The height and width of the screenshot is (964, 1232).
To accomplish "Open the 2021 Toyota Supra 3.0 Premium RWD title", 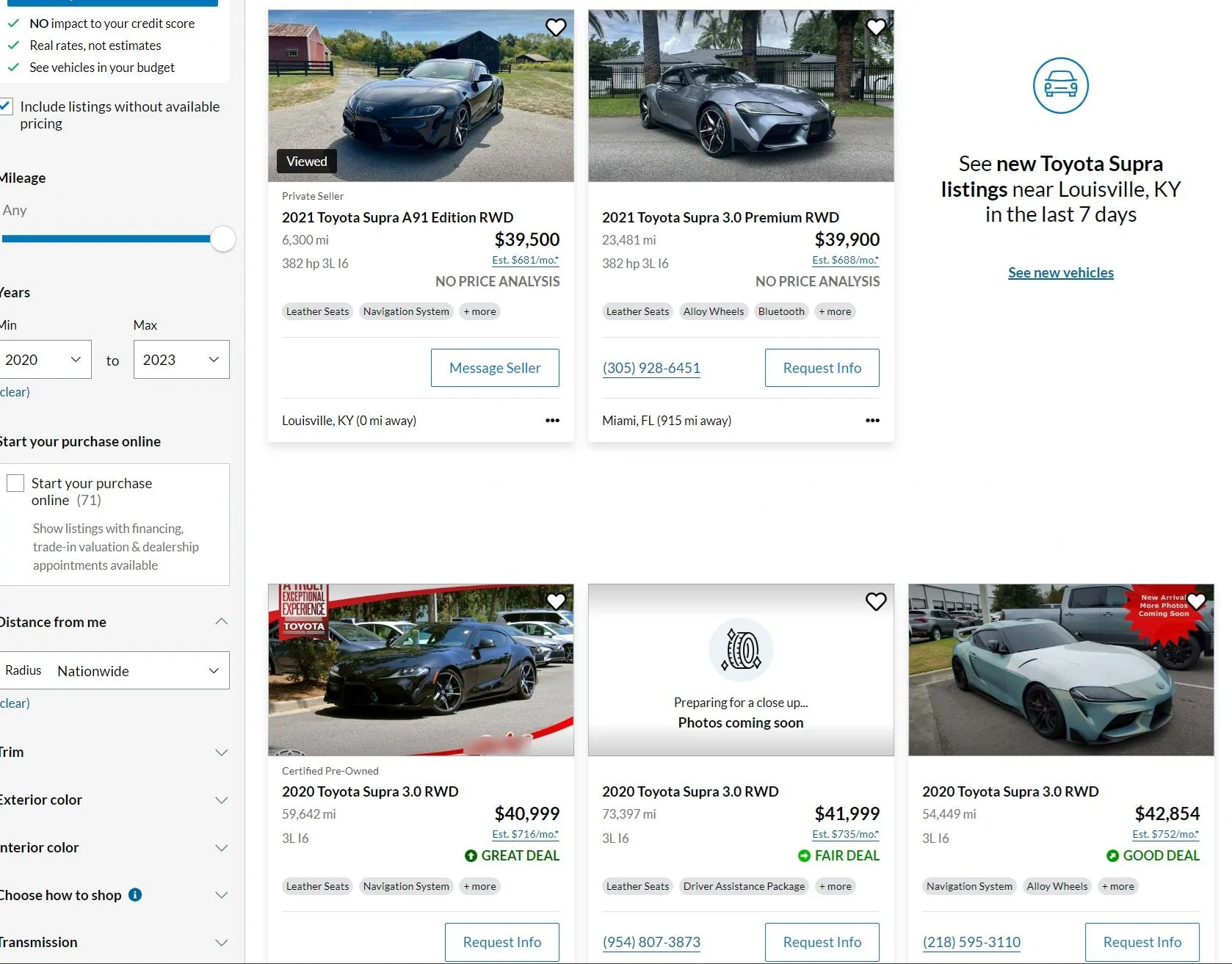I will point(720,217).
